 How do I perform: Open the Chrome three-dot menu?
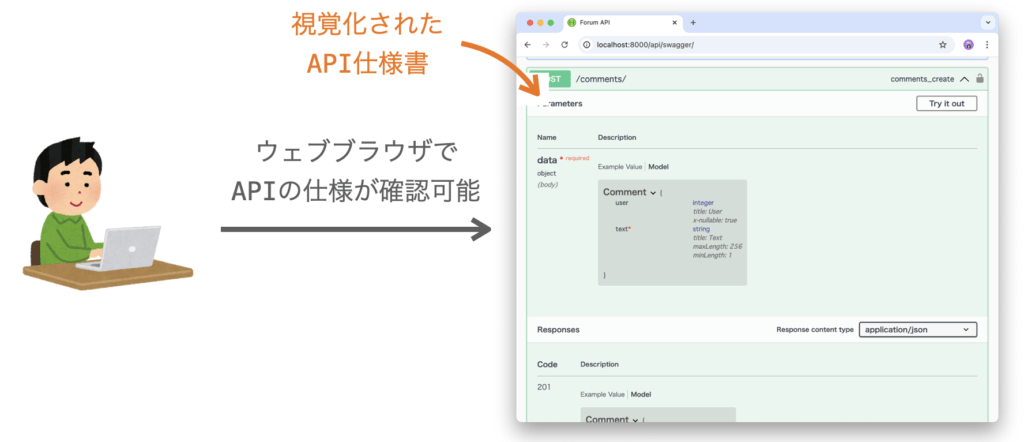click(987, 45)
